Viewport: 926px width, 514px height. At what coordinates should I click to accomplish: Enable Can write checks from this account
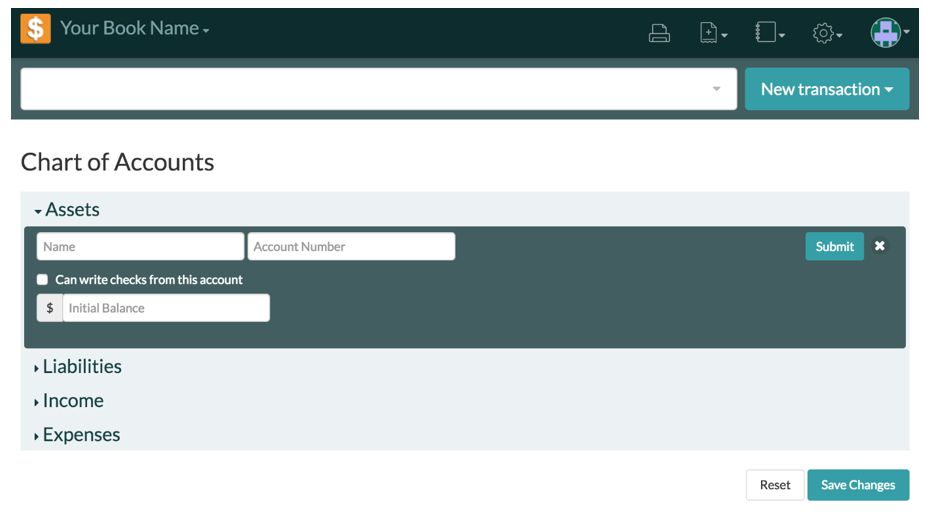(x=43, y=279)
